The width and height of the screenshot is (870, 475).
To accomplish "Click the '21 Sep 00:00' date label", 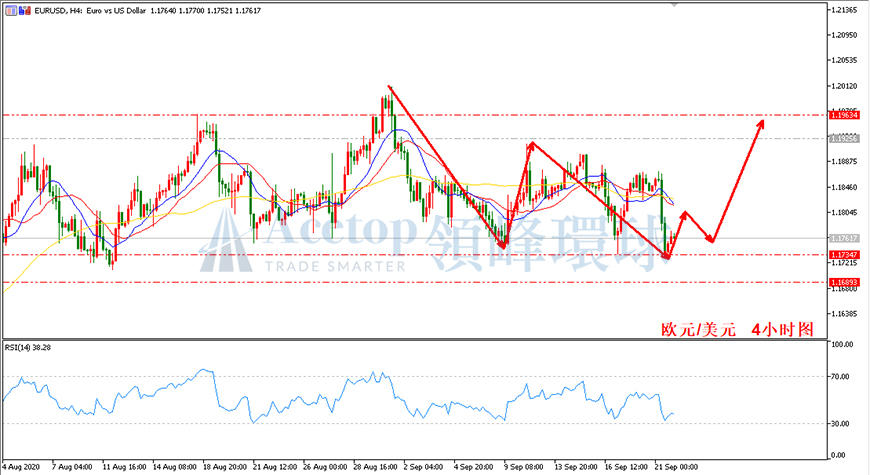I will coord(676,467).
